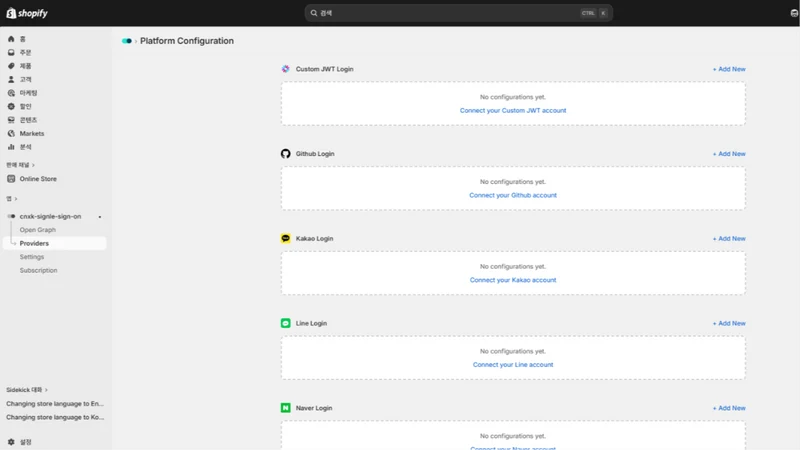Open 'Changing store language to Ko...' chat
The width and height of the screenshot is (800, 450).
click(x=55, y=417)
